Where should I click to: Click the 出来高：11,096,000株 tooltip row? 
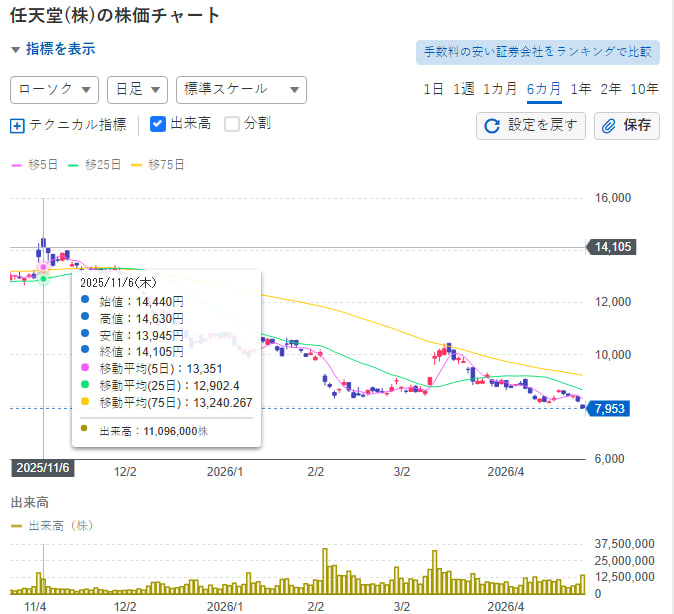145,431
